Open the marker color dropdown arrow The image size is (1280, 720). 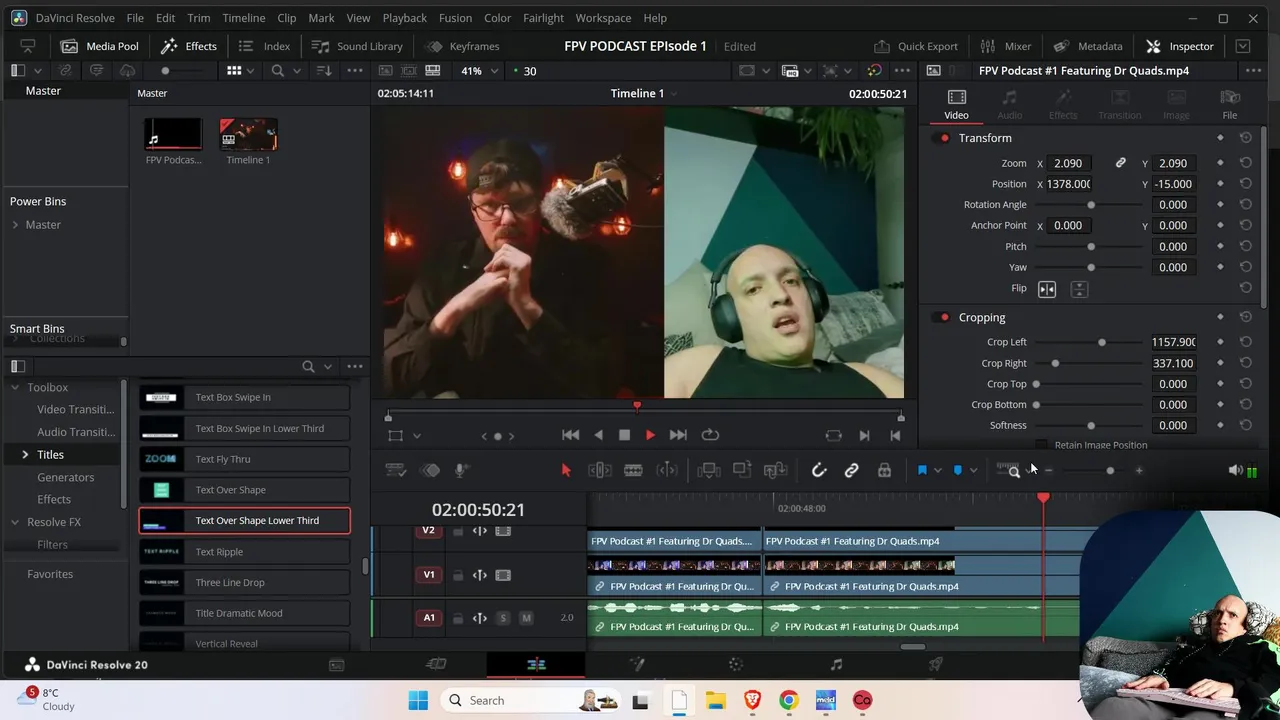click(x=972, y=471)
